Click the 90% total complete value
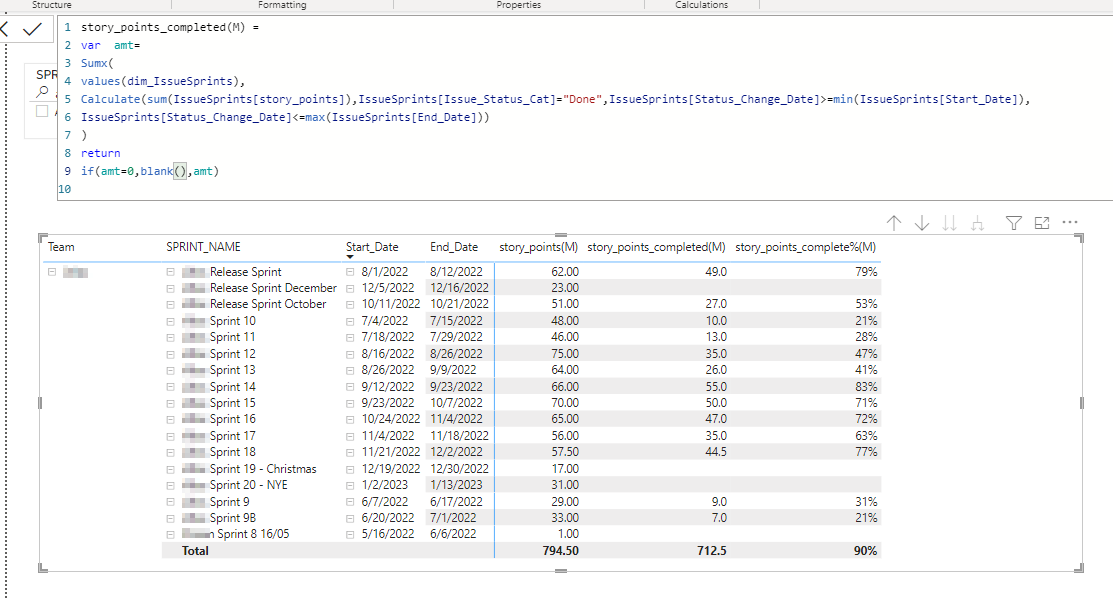 (x=865, y=551)
